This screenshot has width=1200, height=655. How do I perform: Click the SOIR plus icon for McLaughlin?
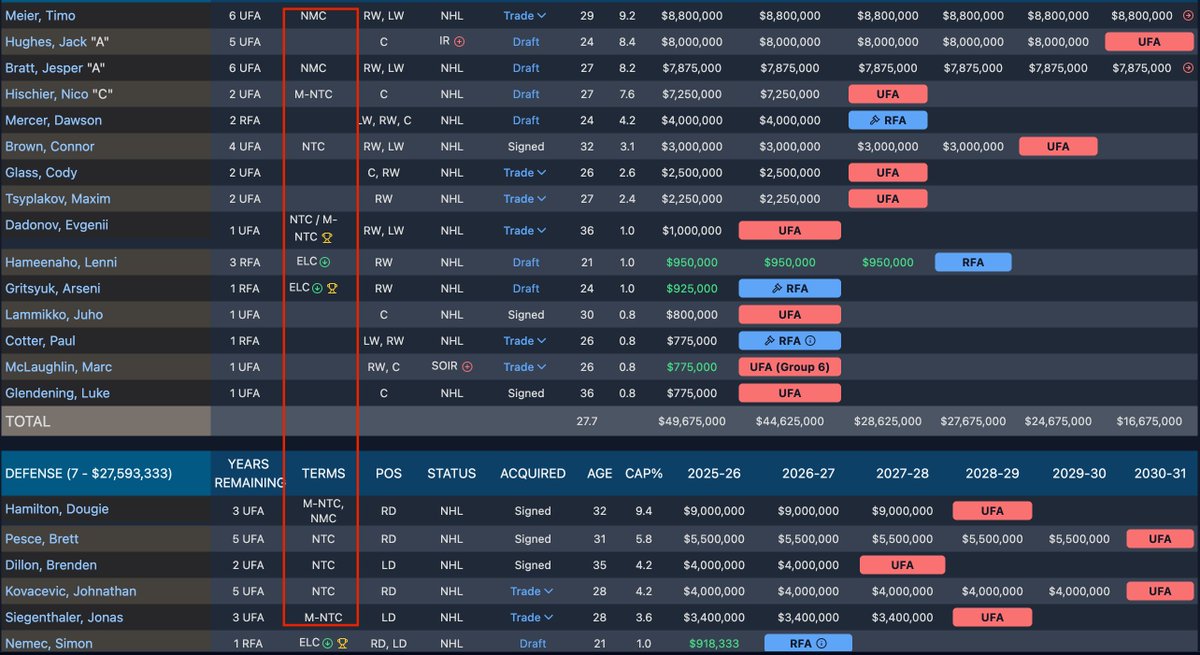click(x=467, y=367)
